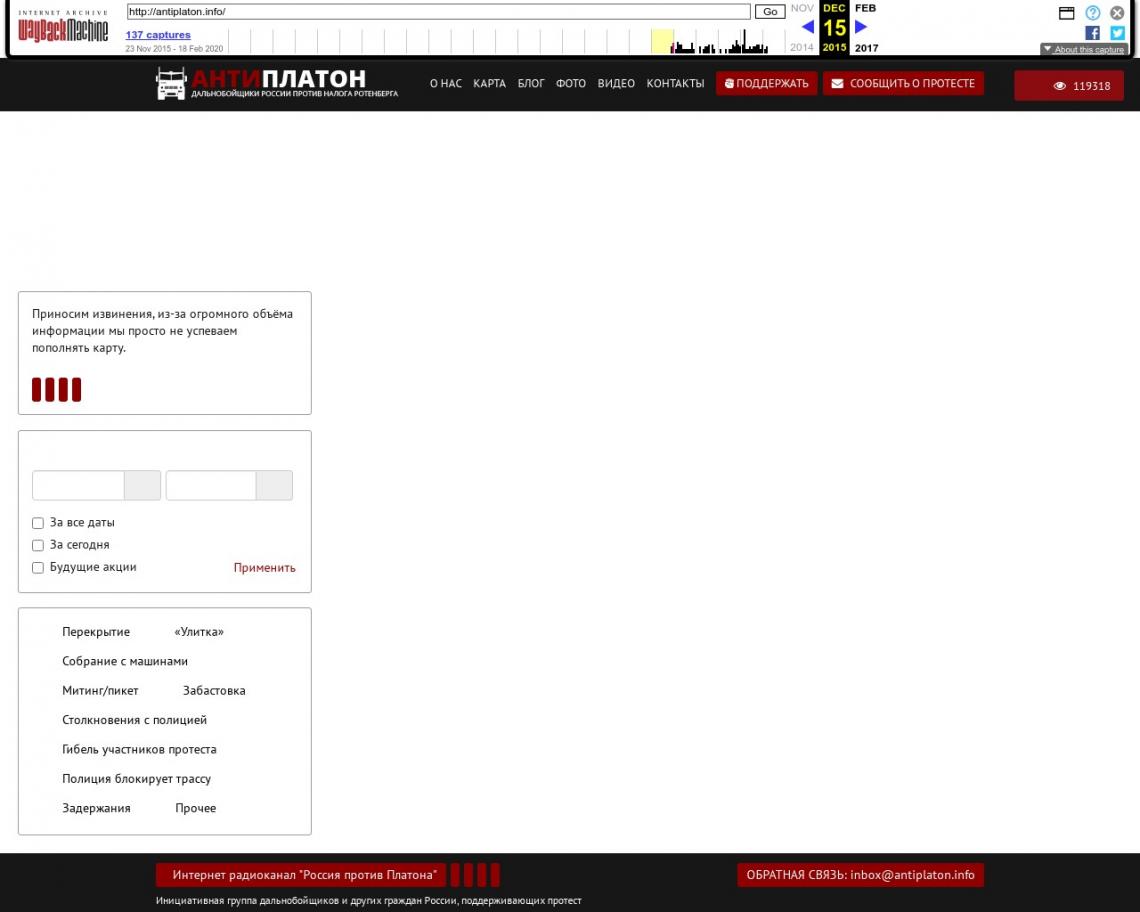
Task: Click the gray addon button of first date field
Action: 142,485
